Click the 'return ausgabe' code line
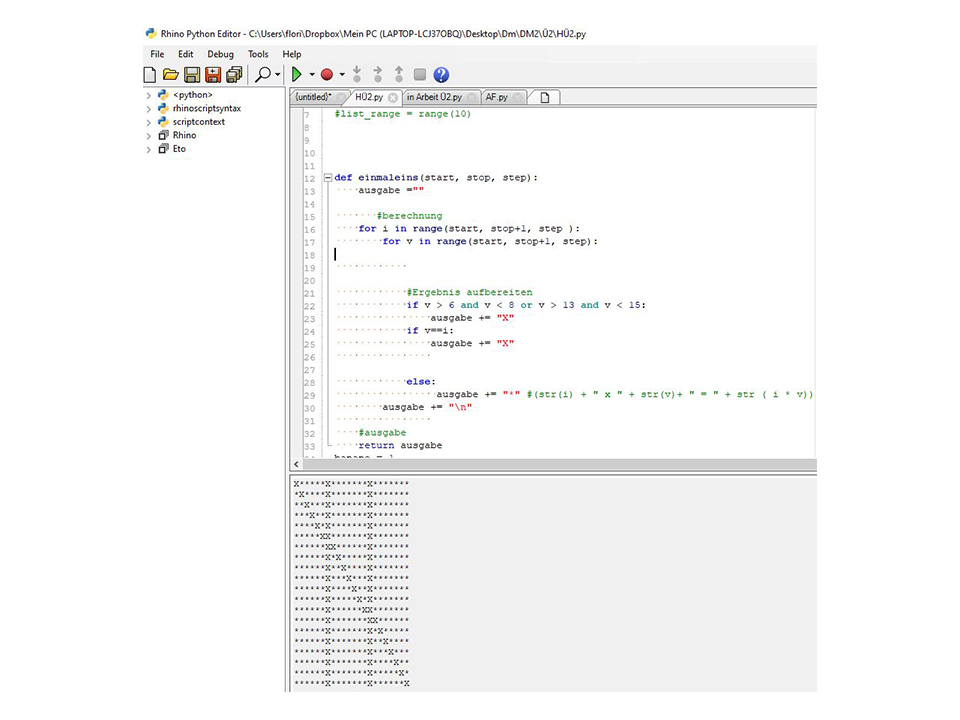 point(400,446)
